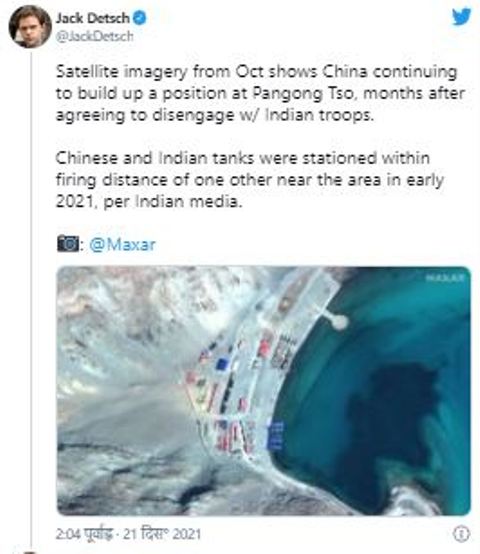Click the blue buildings by the shoreline
The image size is (480, 554).
275,435
